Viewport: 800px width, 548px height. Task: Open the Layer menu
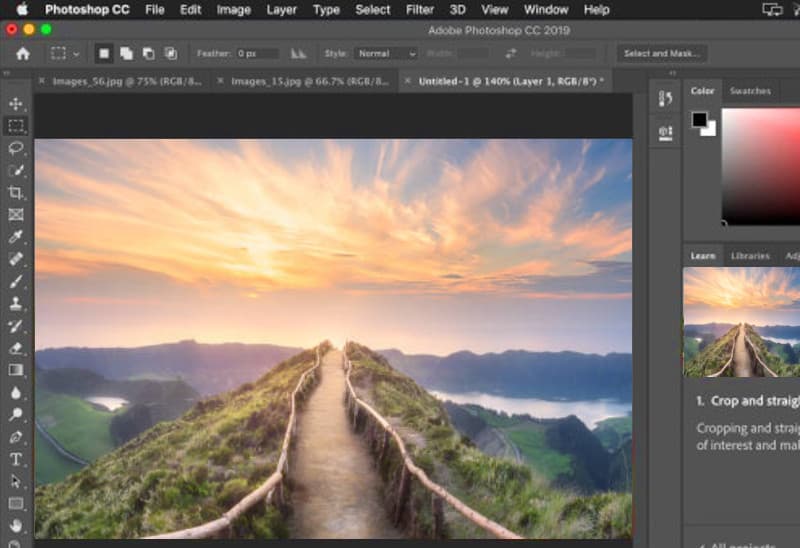pyautogui.click(x=281, y=10)
